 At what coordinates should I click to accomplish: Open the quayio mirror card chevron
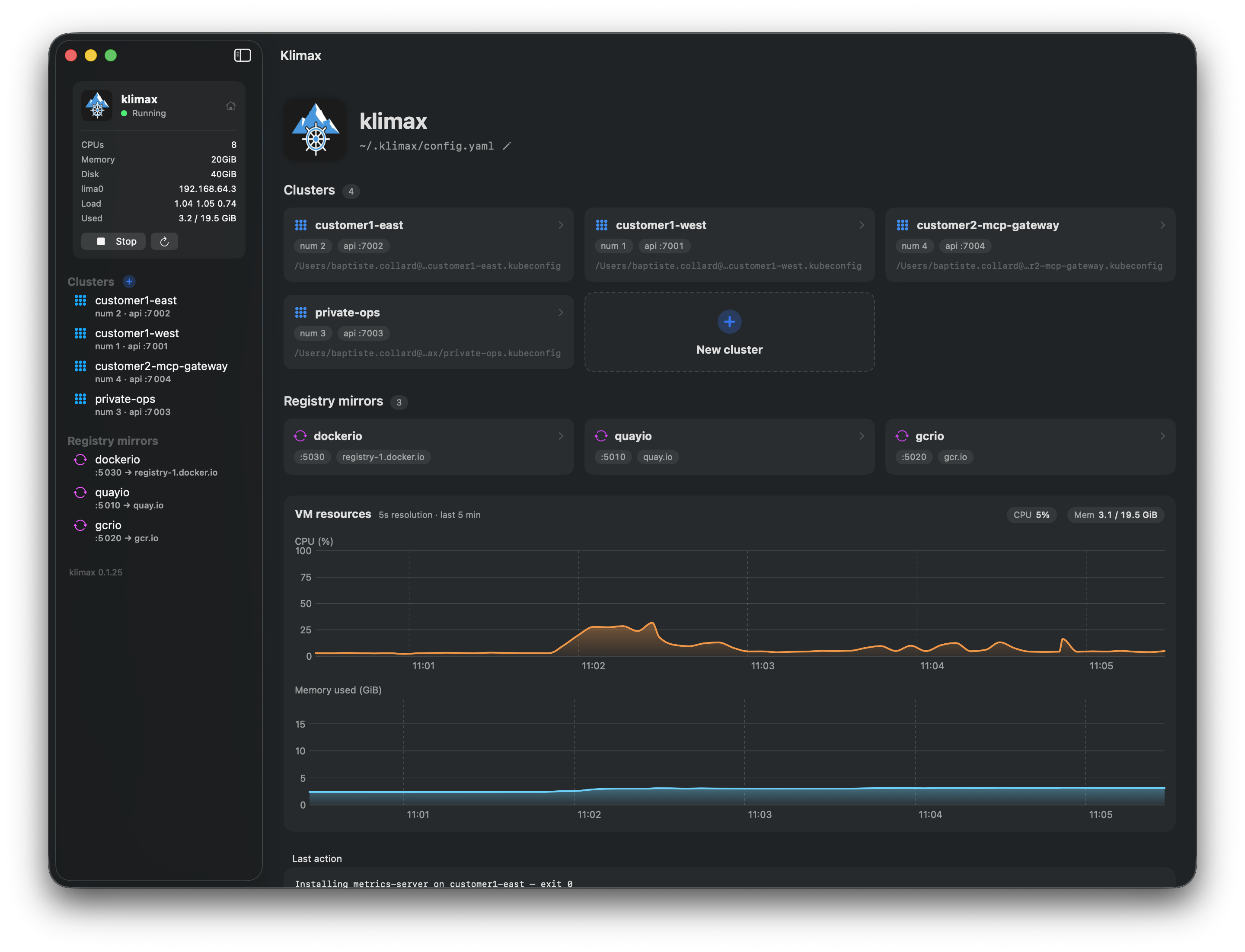(x=862, y=436)
